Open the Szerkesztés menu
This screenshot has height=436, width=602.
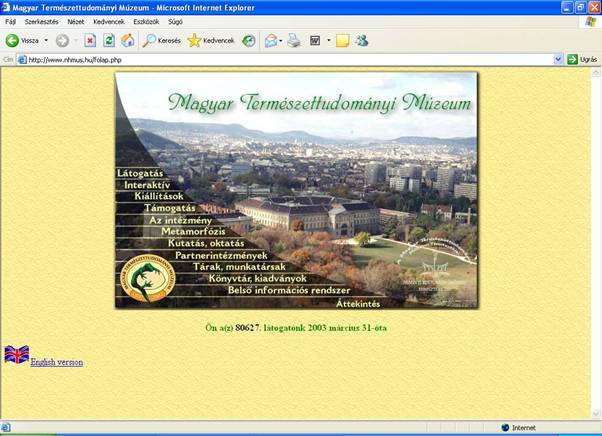40,21
